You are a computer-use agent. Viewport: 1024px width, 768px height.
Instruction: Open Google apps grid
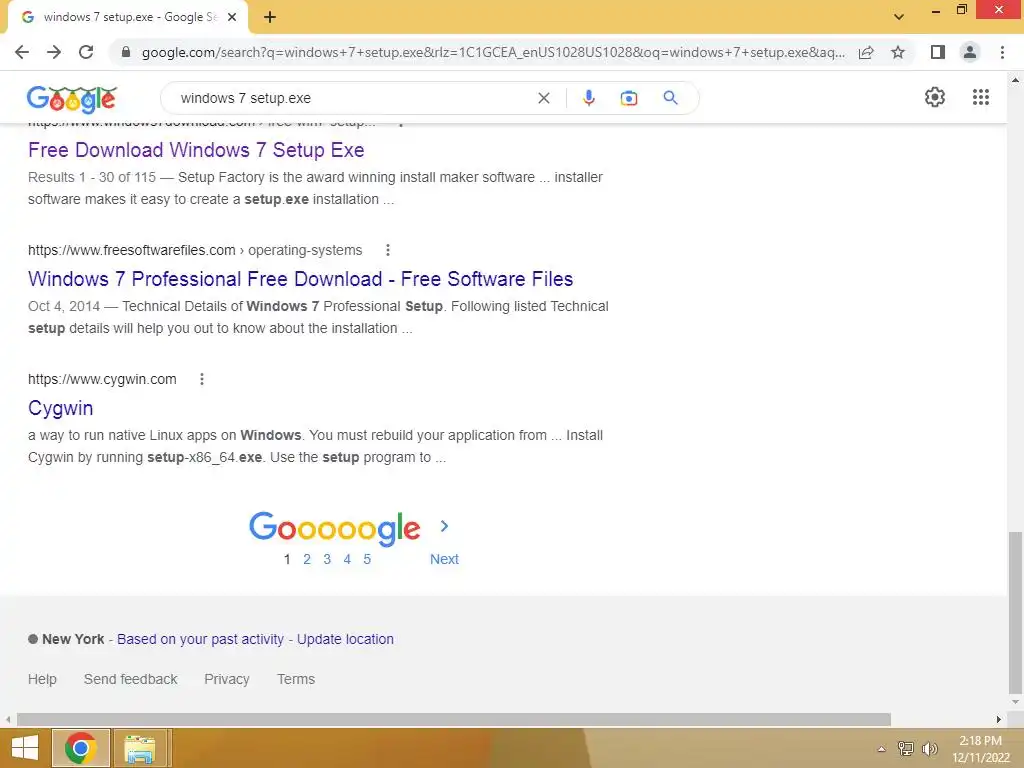tap(981, 97)
